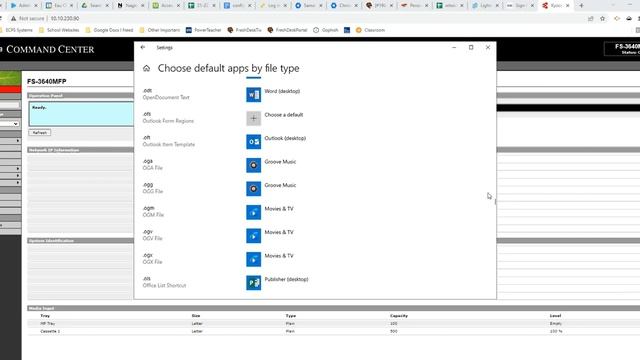Open the ECPS Systems bookmark folder
This screenshot has width=640, height=360.
(16, 30)
